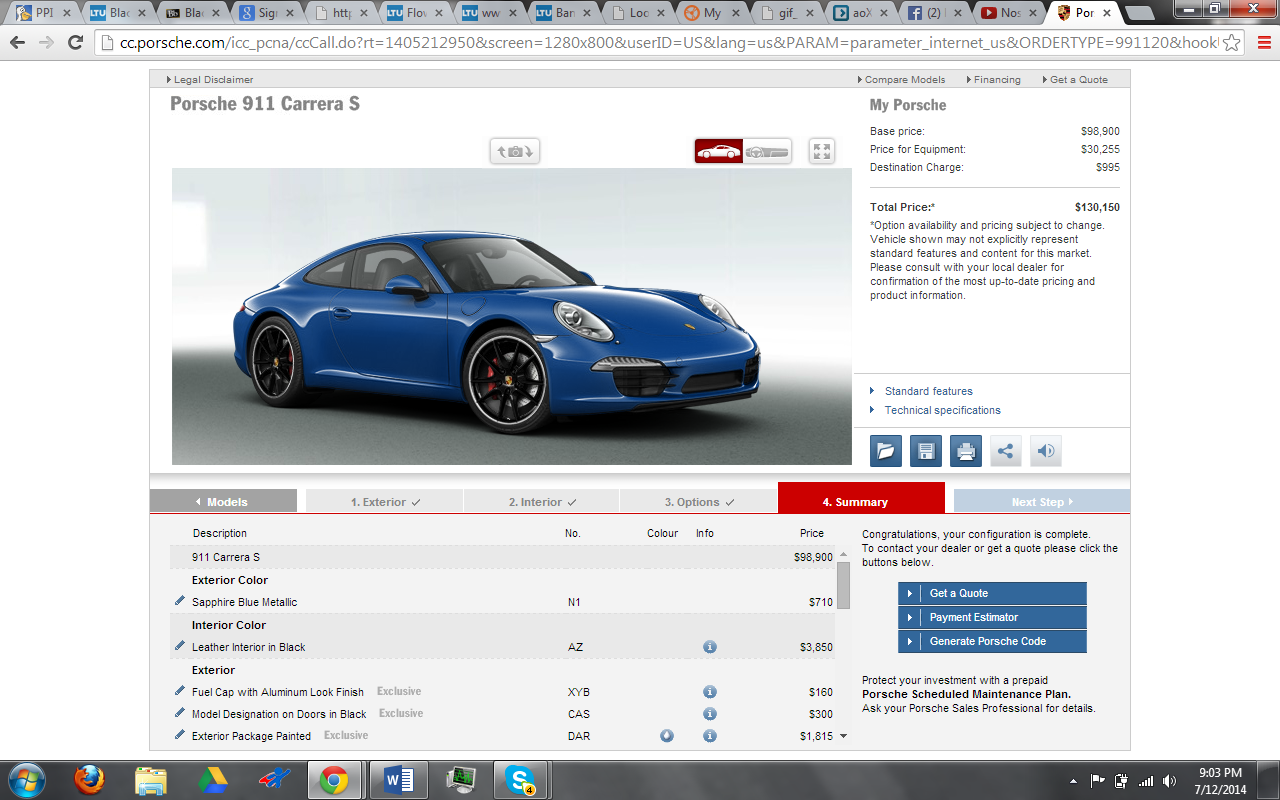Show info for Leather Interior in Black
The height and width of the screenshot is (800, 1280).
point(710,647)
